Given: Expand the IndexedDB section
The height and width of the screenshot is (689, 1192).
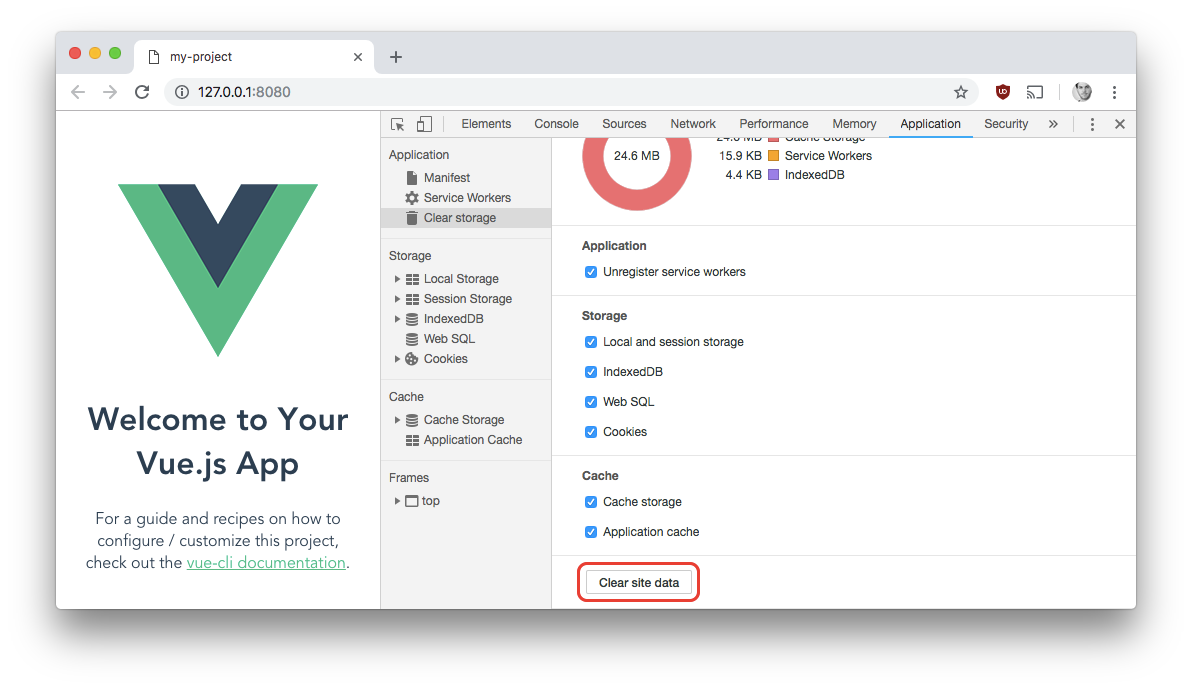Looking at the screenshot, I should click(397, 318).
